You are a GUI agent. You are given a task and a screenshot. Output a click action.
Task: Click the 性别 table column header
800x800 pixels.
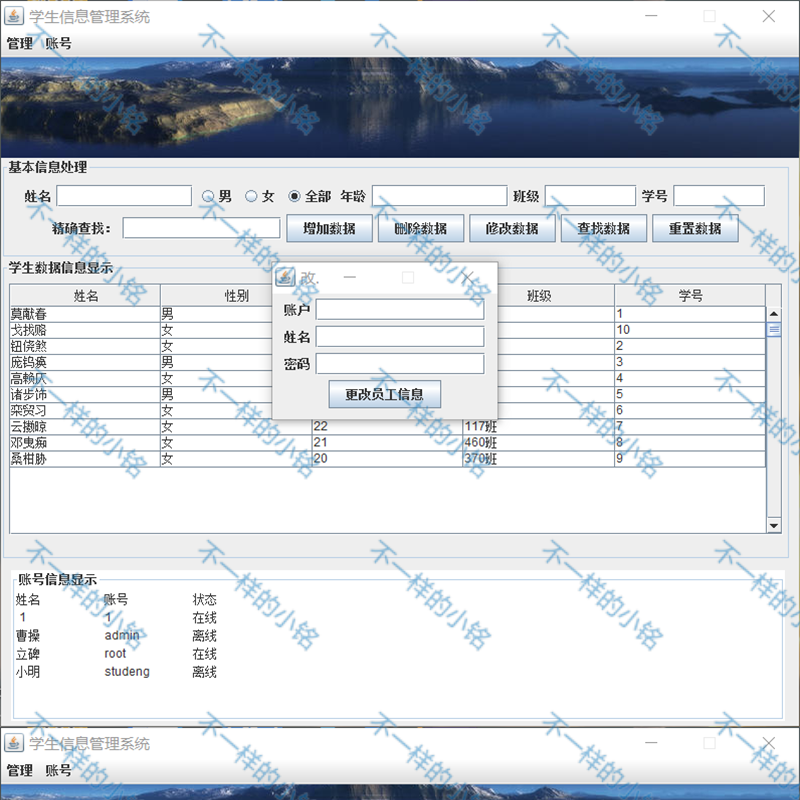(x=236, y=295)
